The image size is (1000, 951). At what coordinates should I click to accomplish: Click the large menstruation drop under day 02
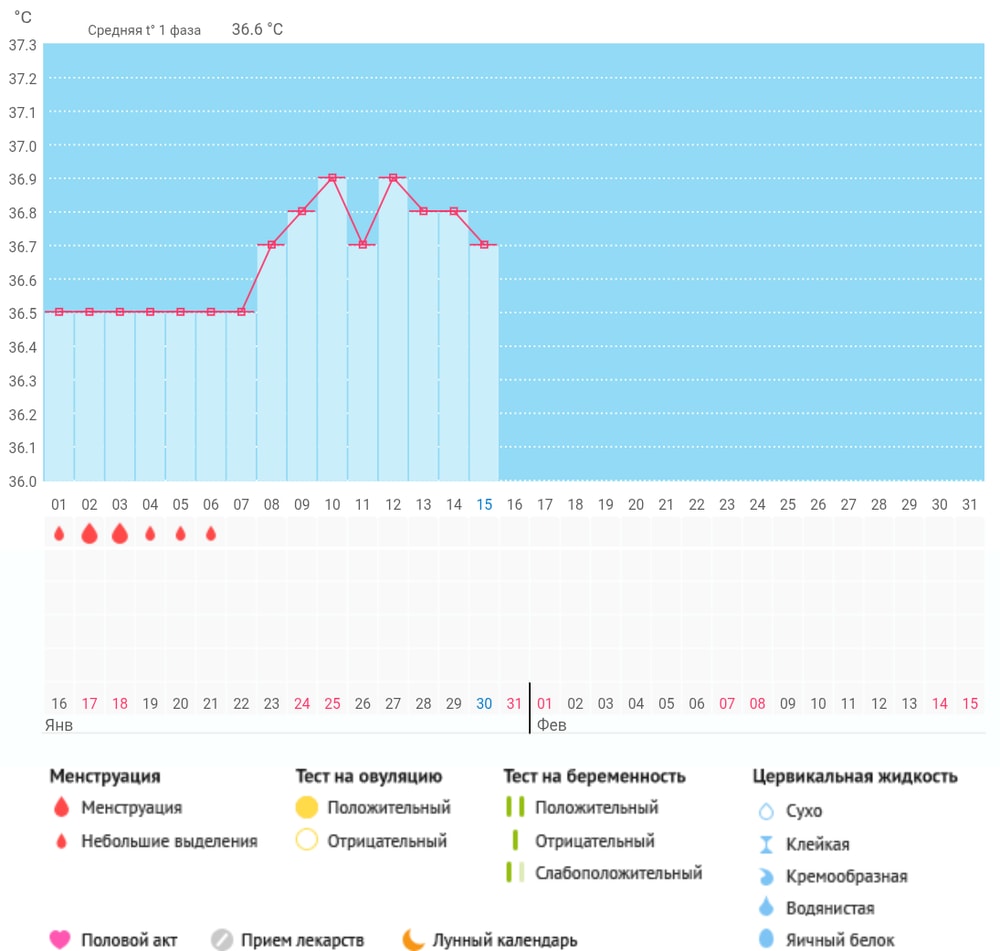click(89, 533)
